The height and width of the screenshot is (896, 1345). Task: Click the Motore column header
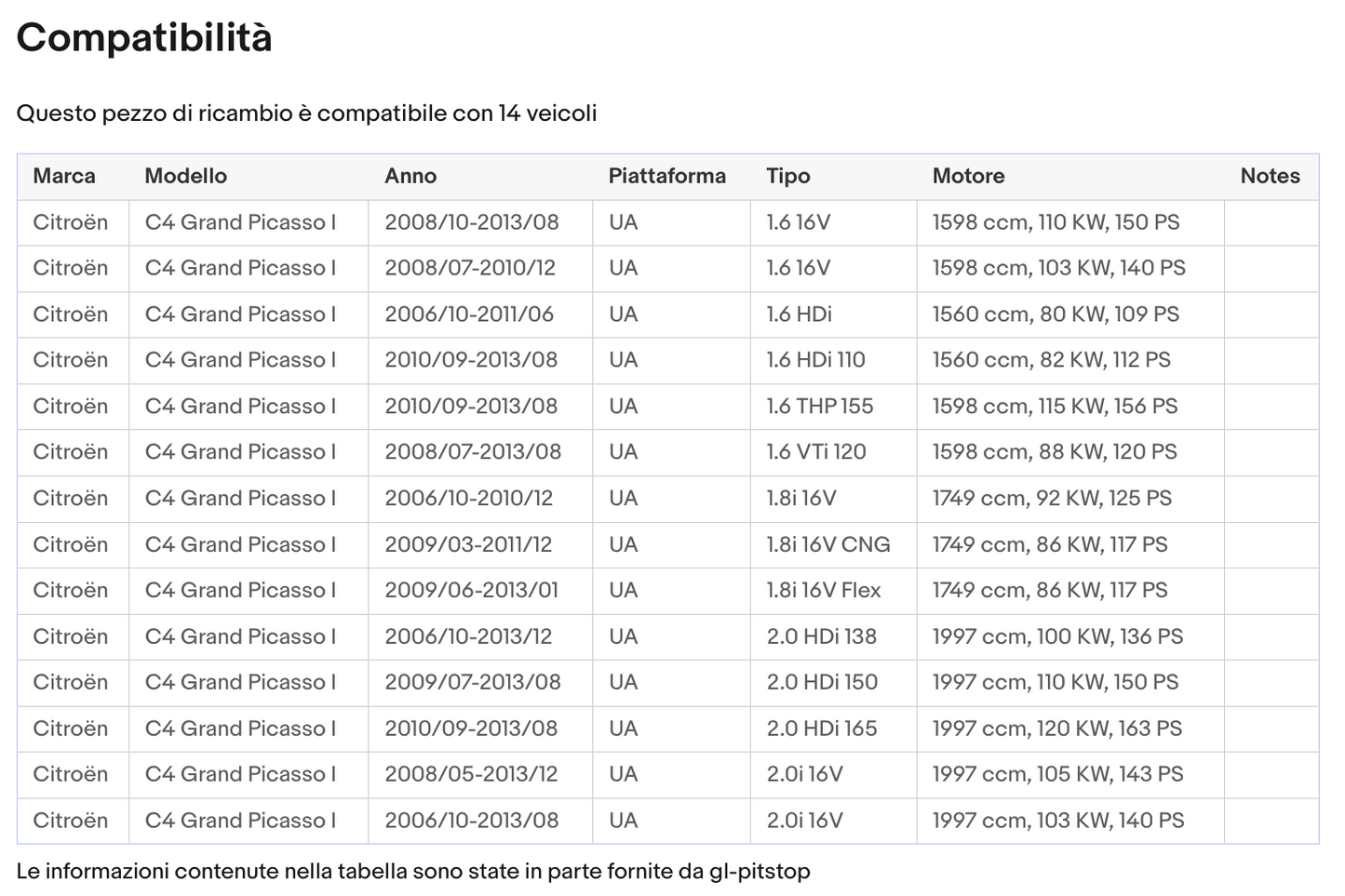click(x=968, y=176)
